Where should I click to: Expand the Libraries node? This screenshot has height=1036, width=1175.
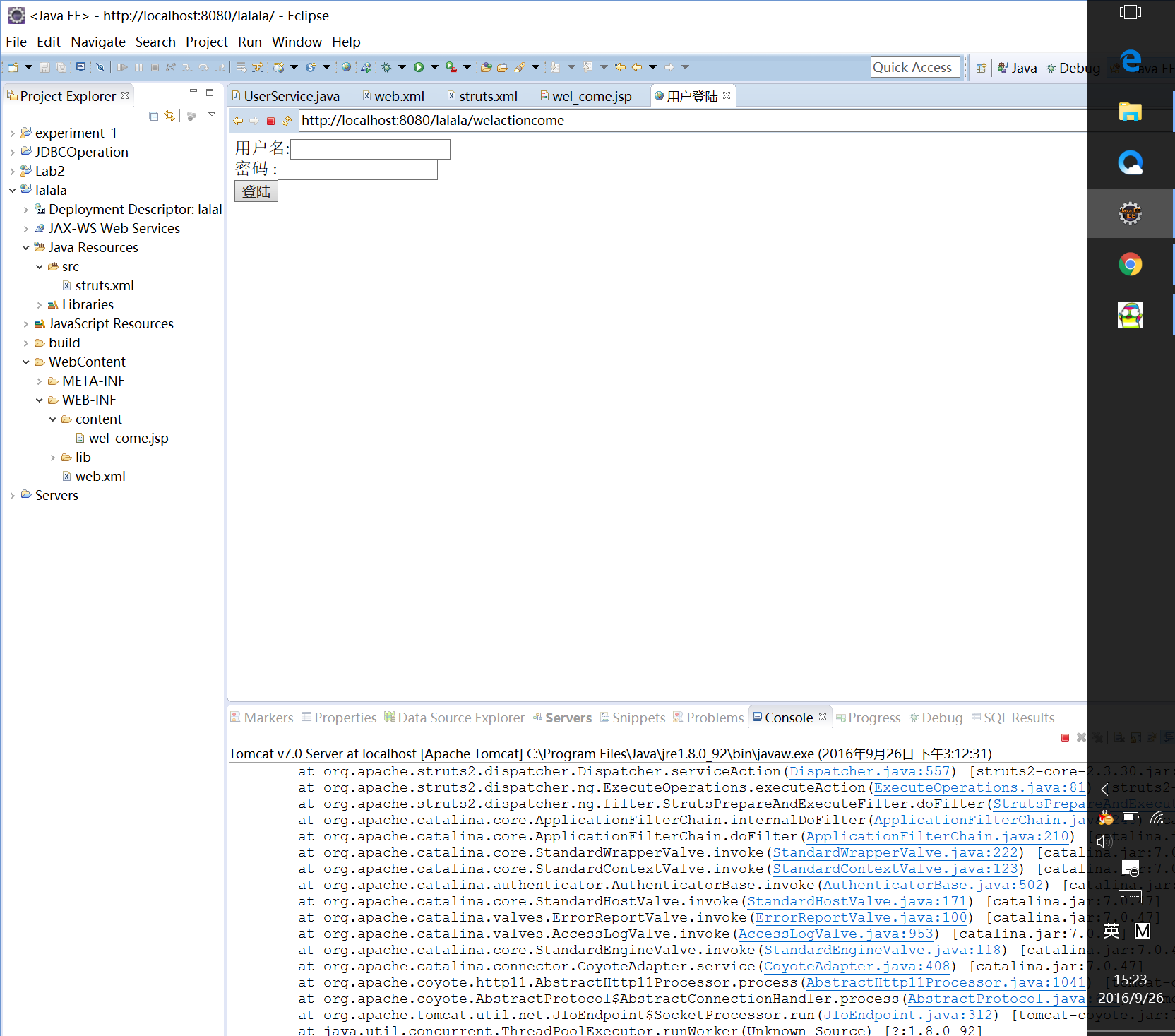[39, 304]
